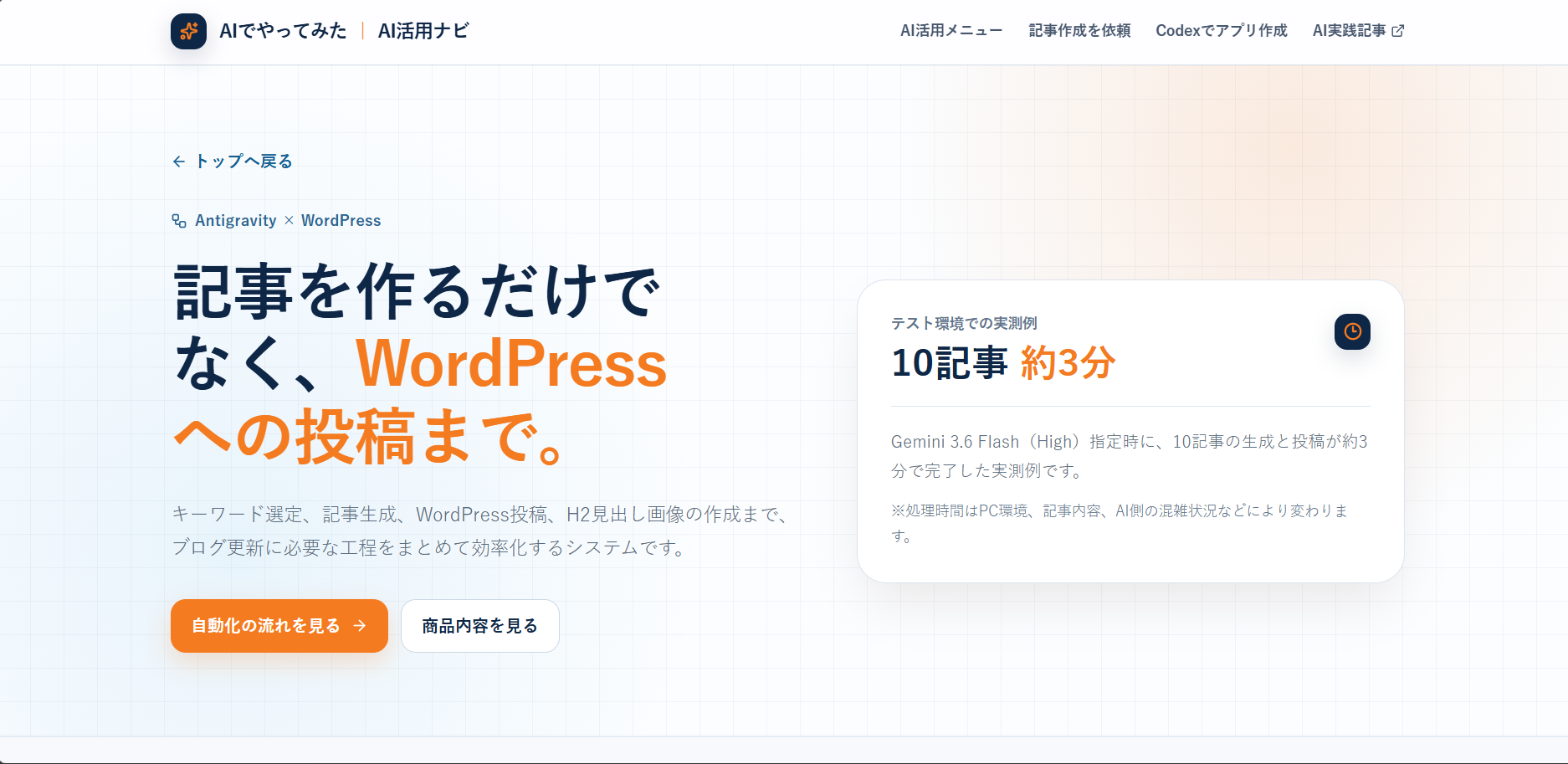The image size is (1568, 764).
Task: Go to Codexでアプリ作成 nav link
Action: (1222, 31)
